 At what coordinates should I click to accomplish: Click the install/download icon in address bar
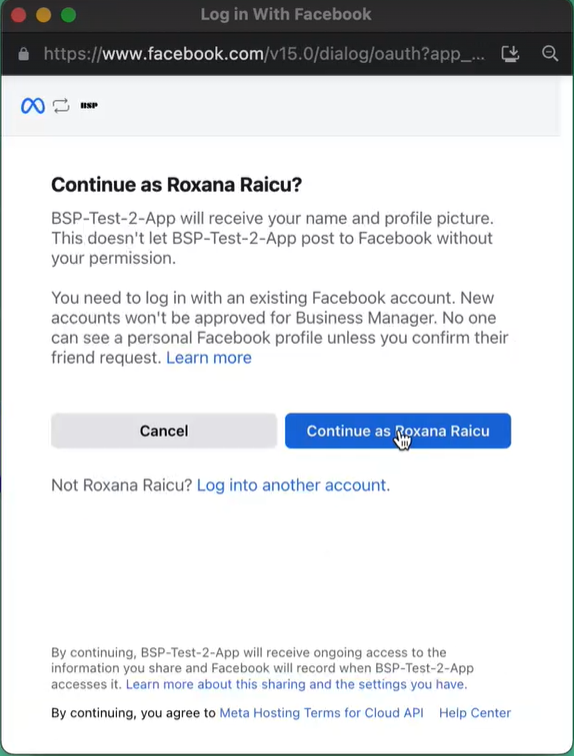click(510, 54)
